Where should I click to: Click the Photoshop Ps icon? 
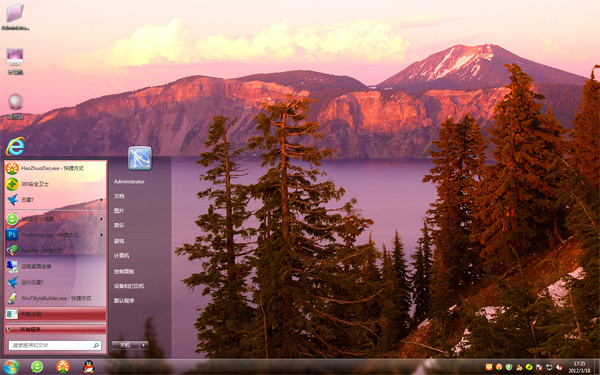[12, 235]
